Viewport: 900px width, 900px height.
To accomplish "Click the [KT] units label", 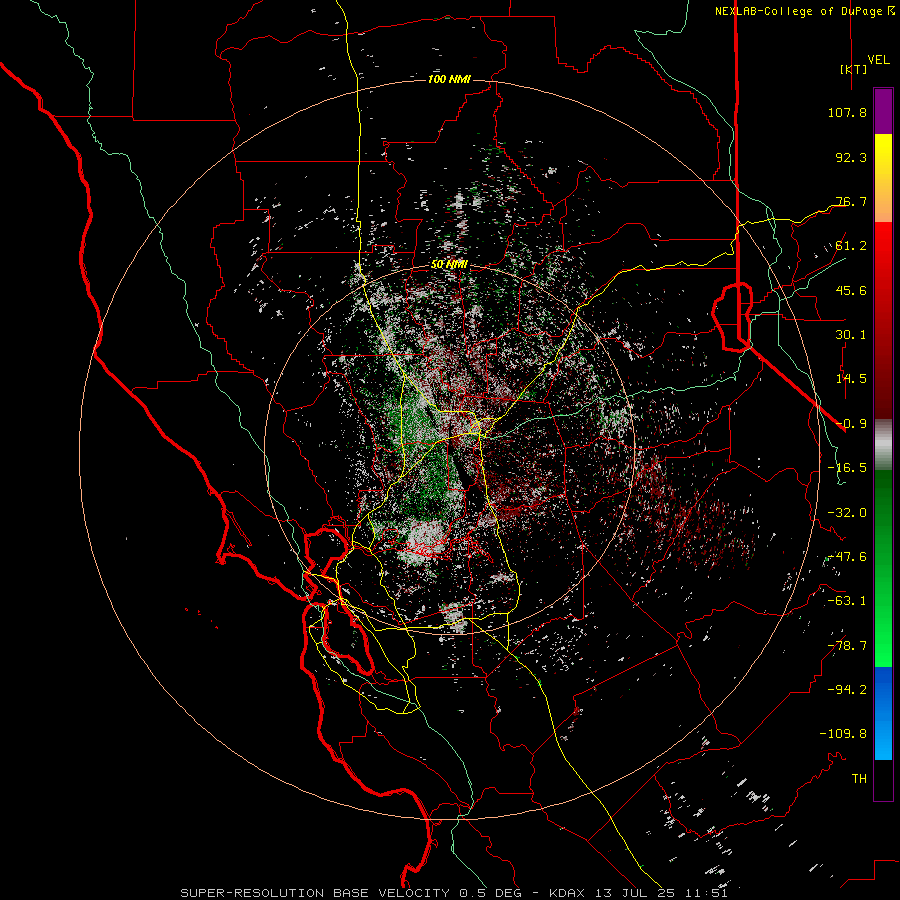I will point(854,69).
